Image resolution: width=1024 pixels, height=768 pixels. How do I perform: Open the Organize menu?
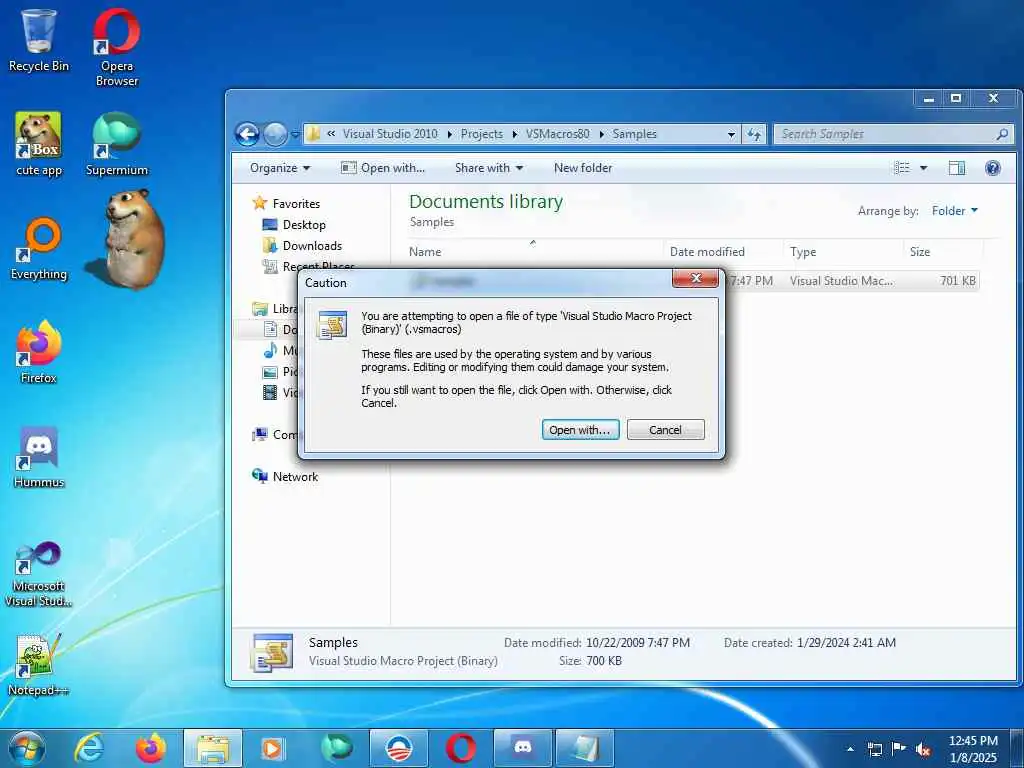[x=280, y=168]
